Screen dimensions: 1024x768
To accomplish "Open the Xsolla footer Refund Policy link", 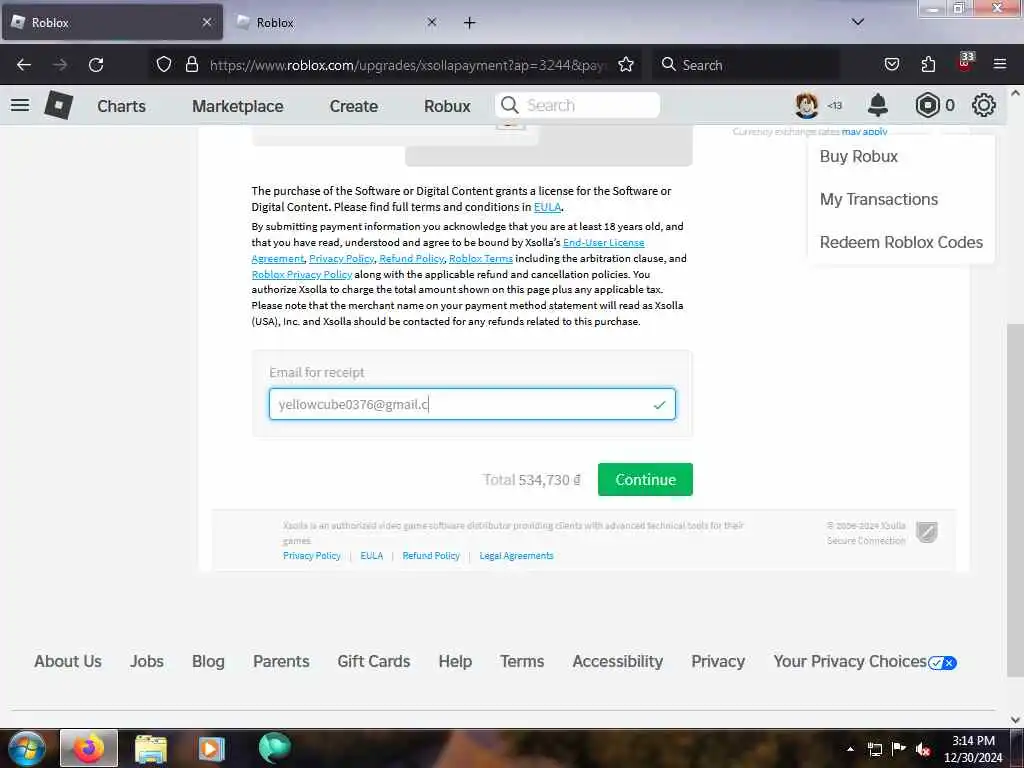I will tap(431, 556).
